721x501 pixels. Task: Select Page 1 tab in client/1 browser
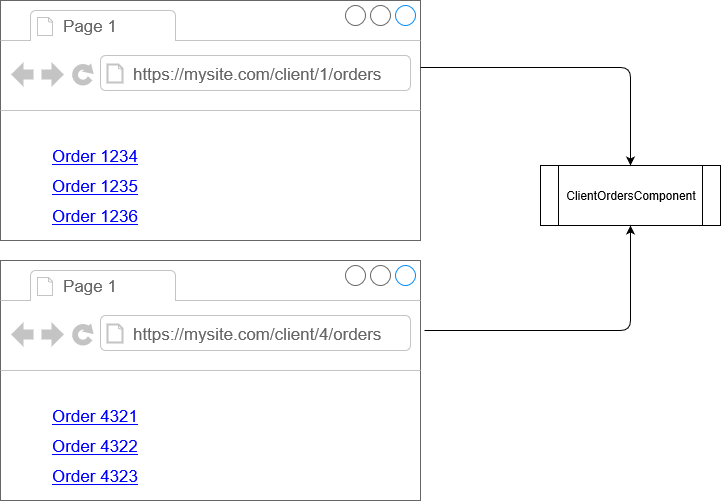click(x=103, y=26)
